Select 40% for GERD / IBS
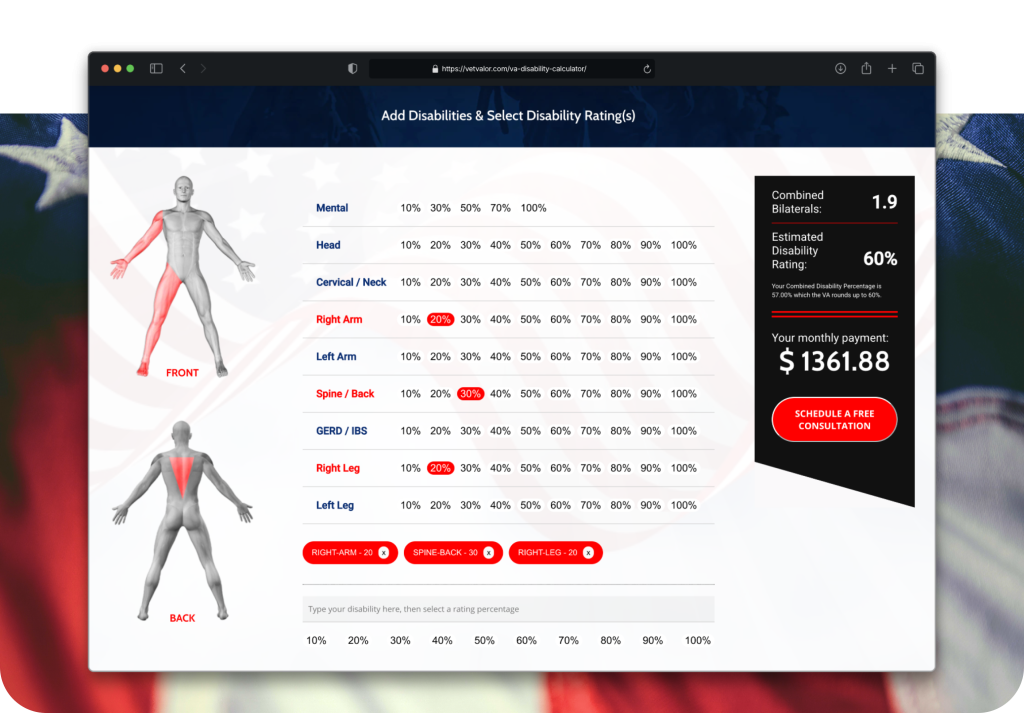The image size is (1024, 713). click(500, 431)
